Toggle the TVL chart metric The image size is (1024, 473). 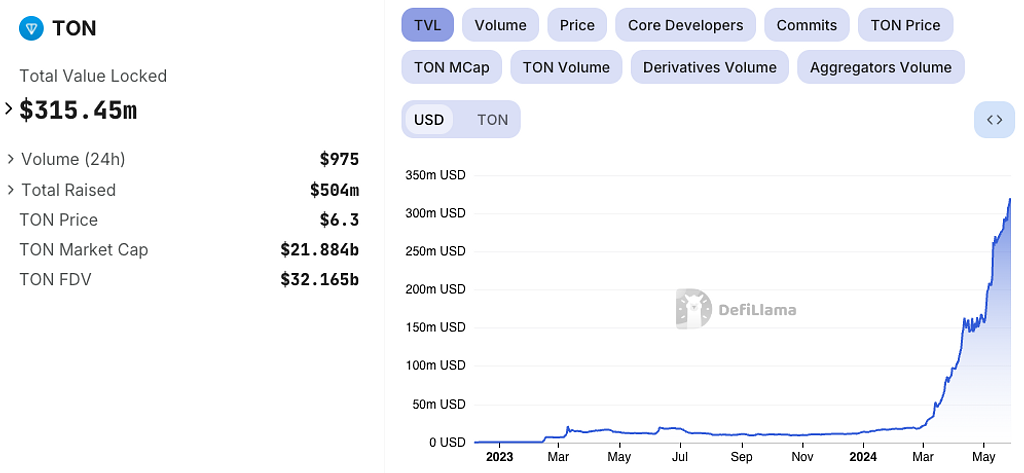pos(427,25)
